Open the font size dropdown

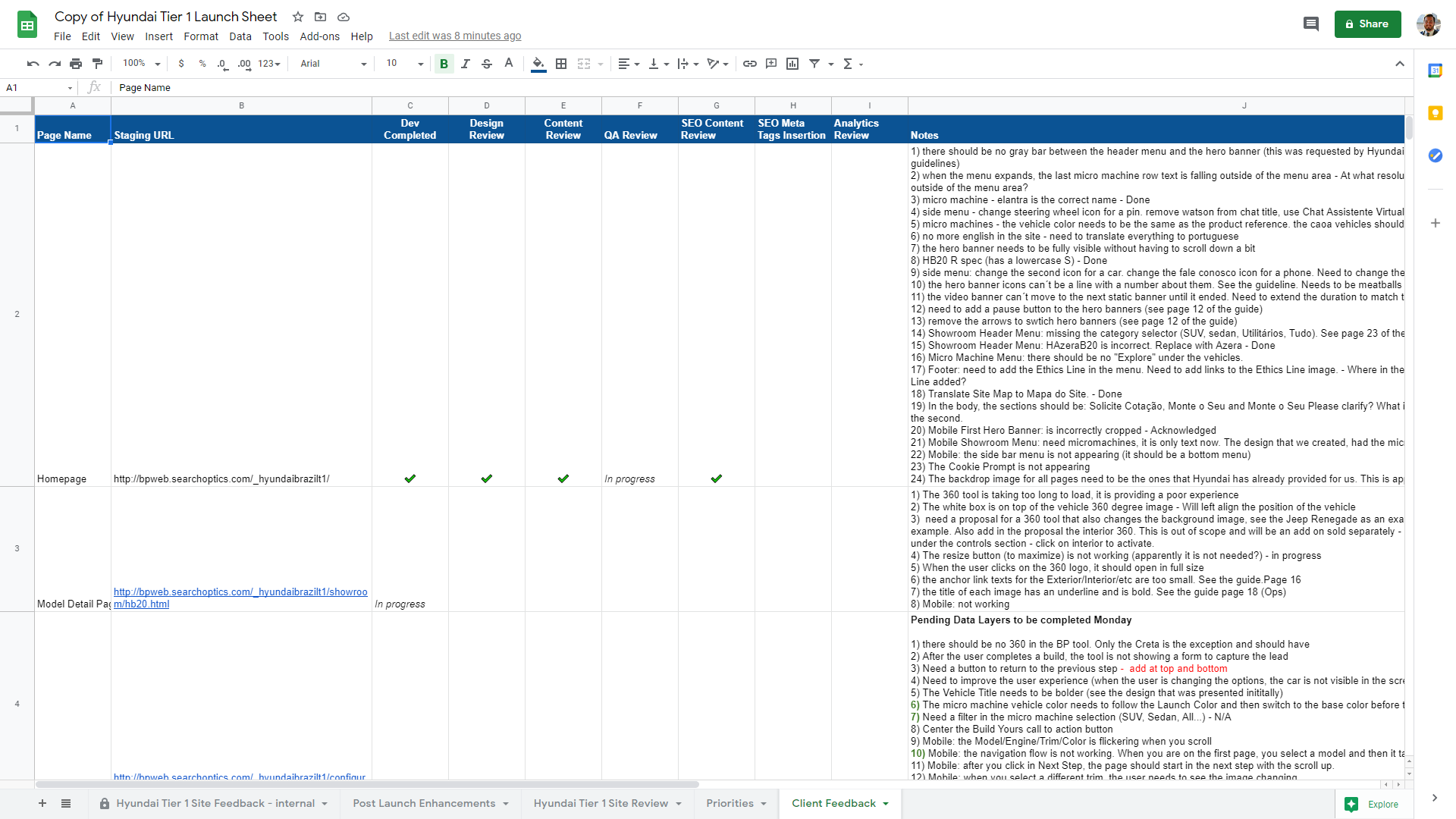click(404, 64)
